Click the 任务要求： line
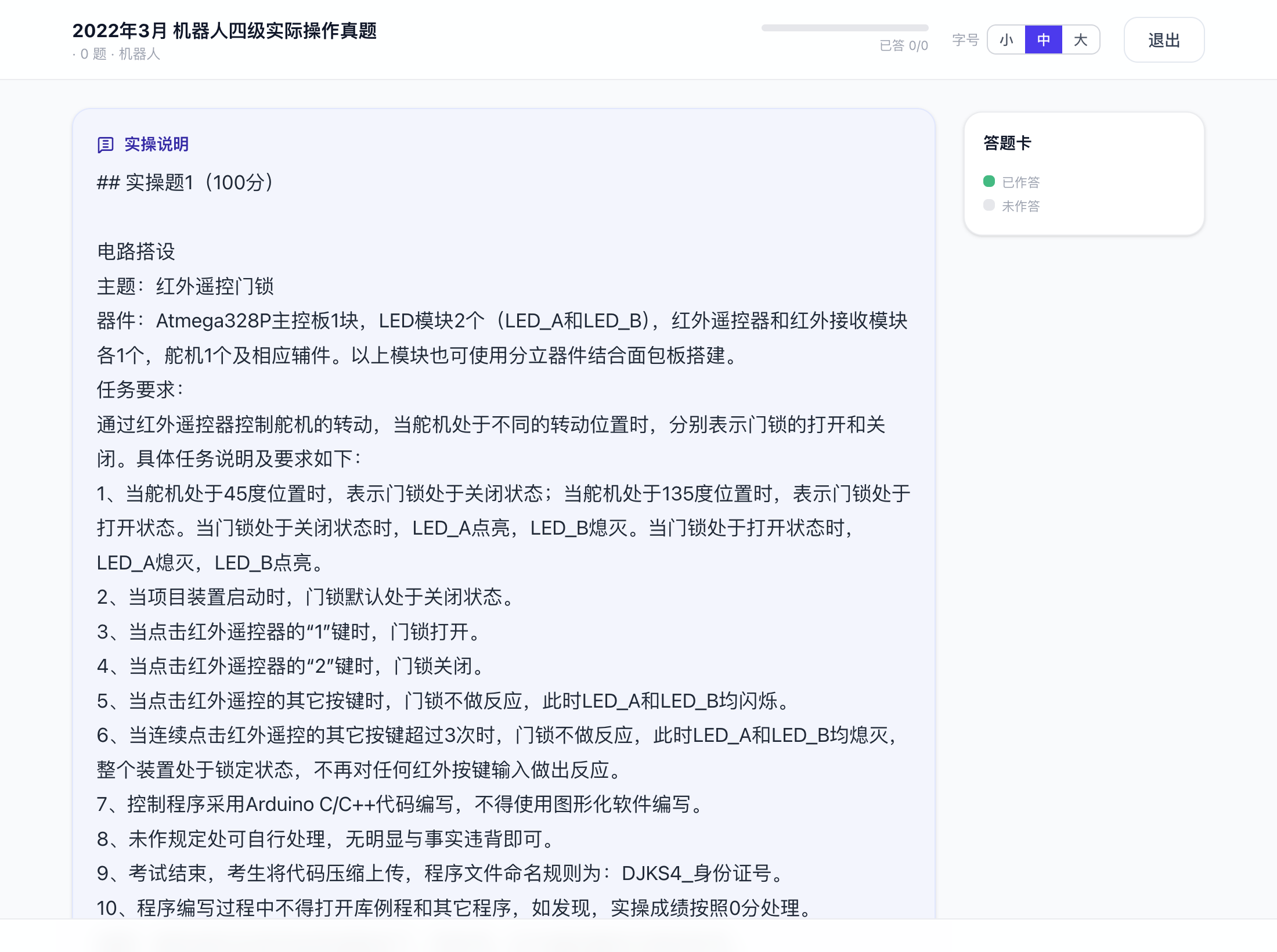Image resolution: width=1277 pixels, height=952 pixels. (x=140, y=390)
